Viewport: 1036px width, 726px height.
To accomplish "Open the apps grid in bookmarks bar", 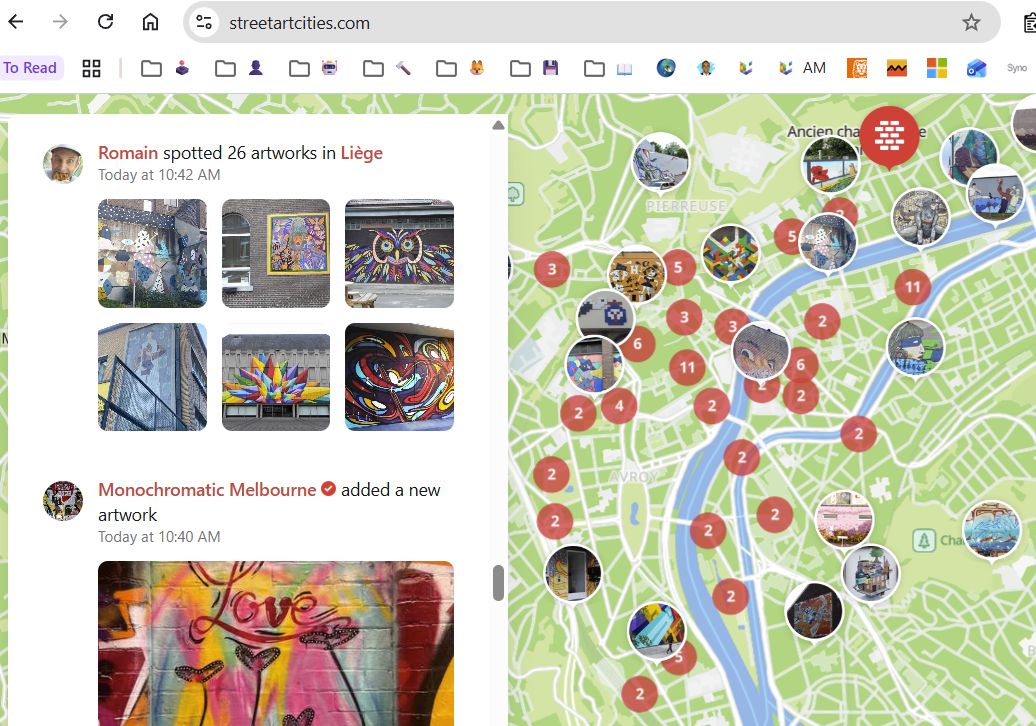I will (92, 68).
